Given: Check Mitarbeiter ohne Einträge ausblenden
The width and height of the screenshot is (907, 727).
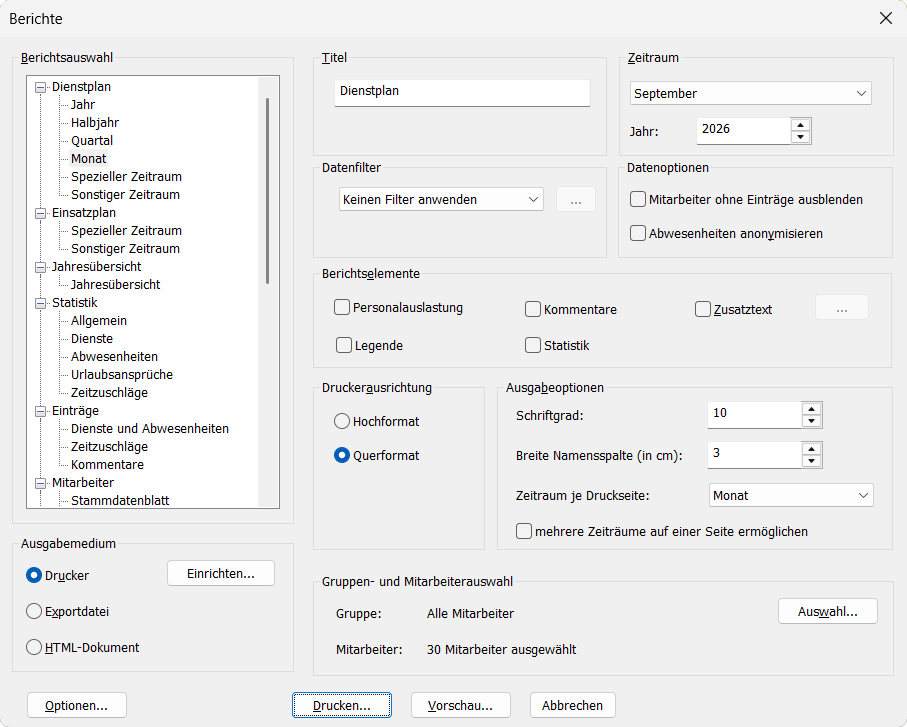Looking at the screenshot, I should click(x=637, y=199).
